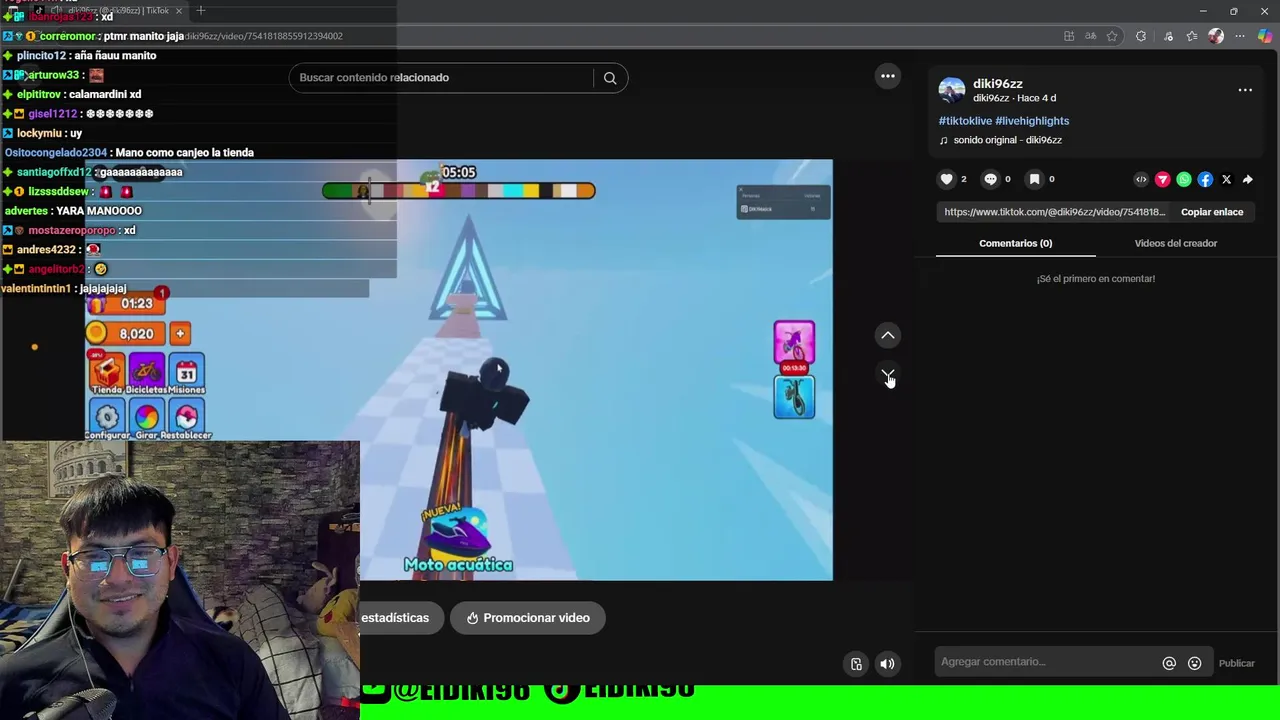Click the Copiar enlace button
Image resolution: width=1280 pixels, height=720 pixels.
[x=1212, y=212]
